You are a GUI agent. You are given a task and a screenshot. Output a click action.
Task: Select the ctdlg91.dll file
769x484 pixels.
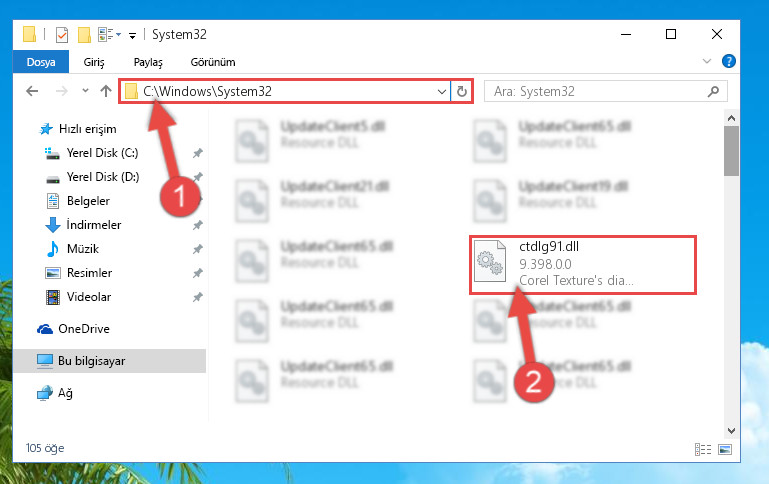coord(583,264)
